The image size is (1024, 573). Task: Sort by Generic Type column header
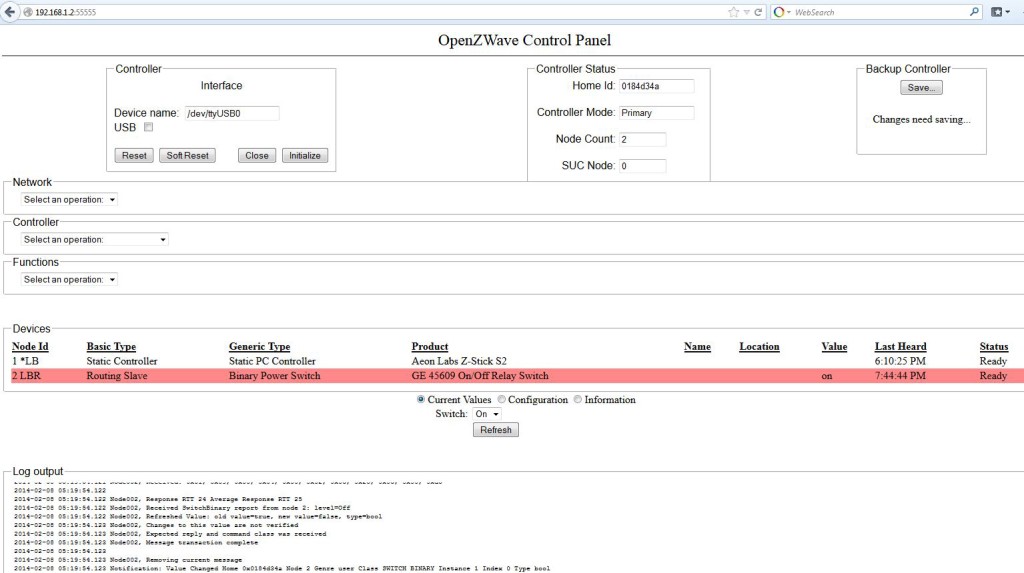pos(259,346)
